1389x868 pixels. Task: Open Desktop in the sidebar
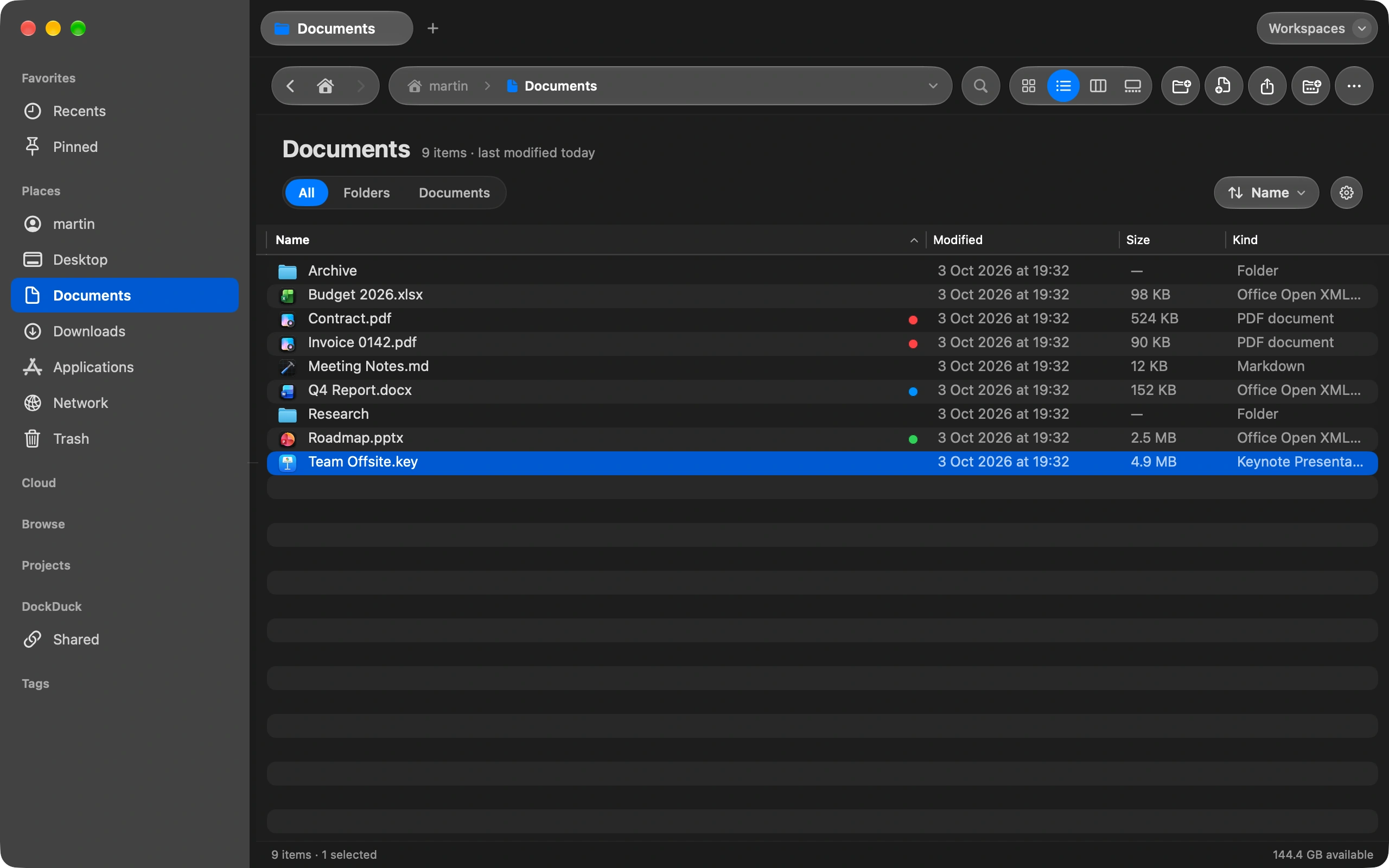click(125, 259)
